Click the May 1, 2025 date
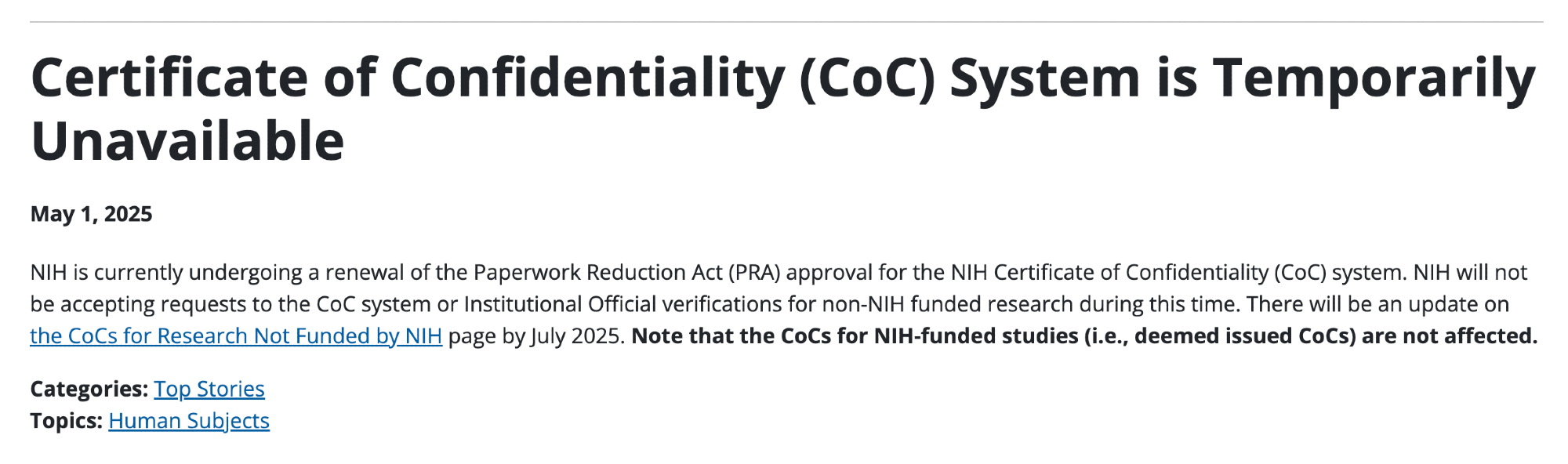The width and height of the screenshot is (1568, 464). [x=91, y=214]
